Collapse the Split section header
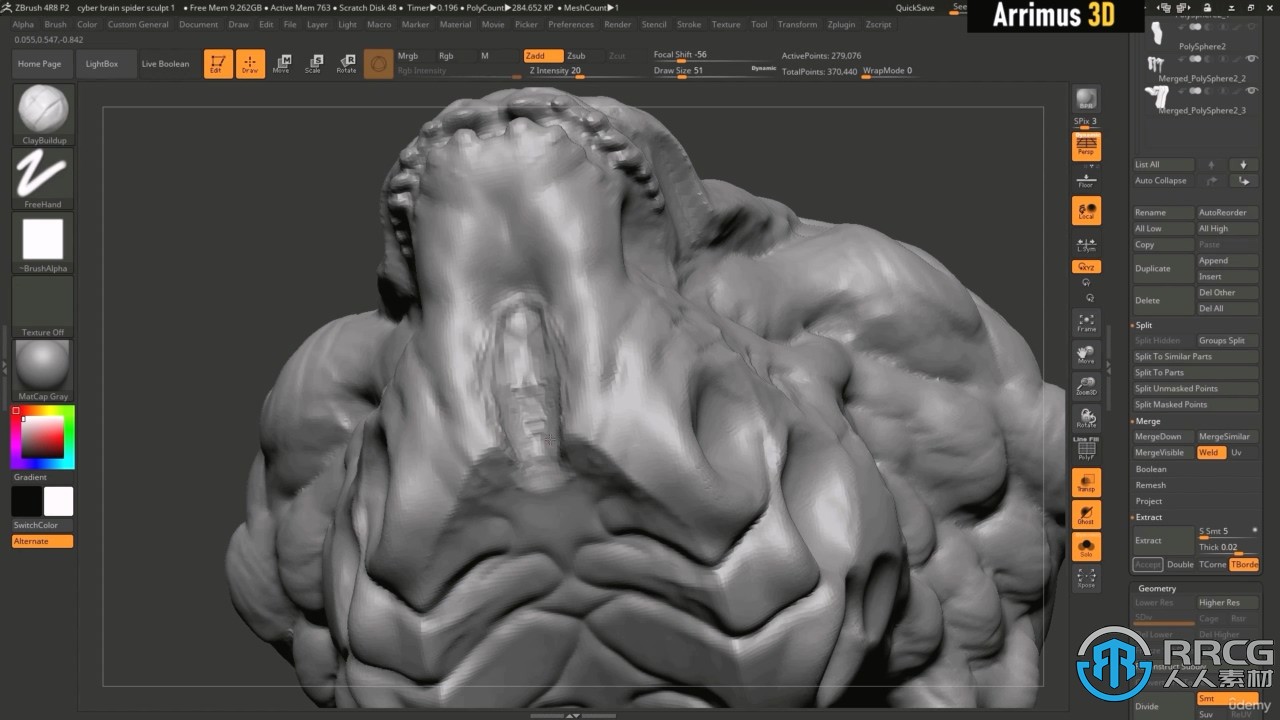This screenshot has width=1280, height=720. (1143, 325)
